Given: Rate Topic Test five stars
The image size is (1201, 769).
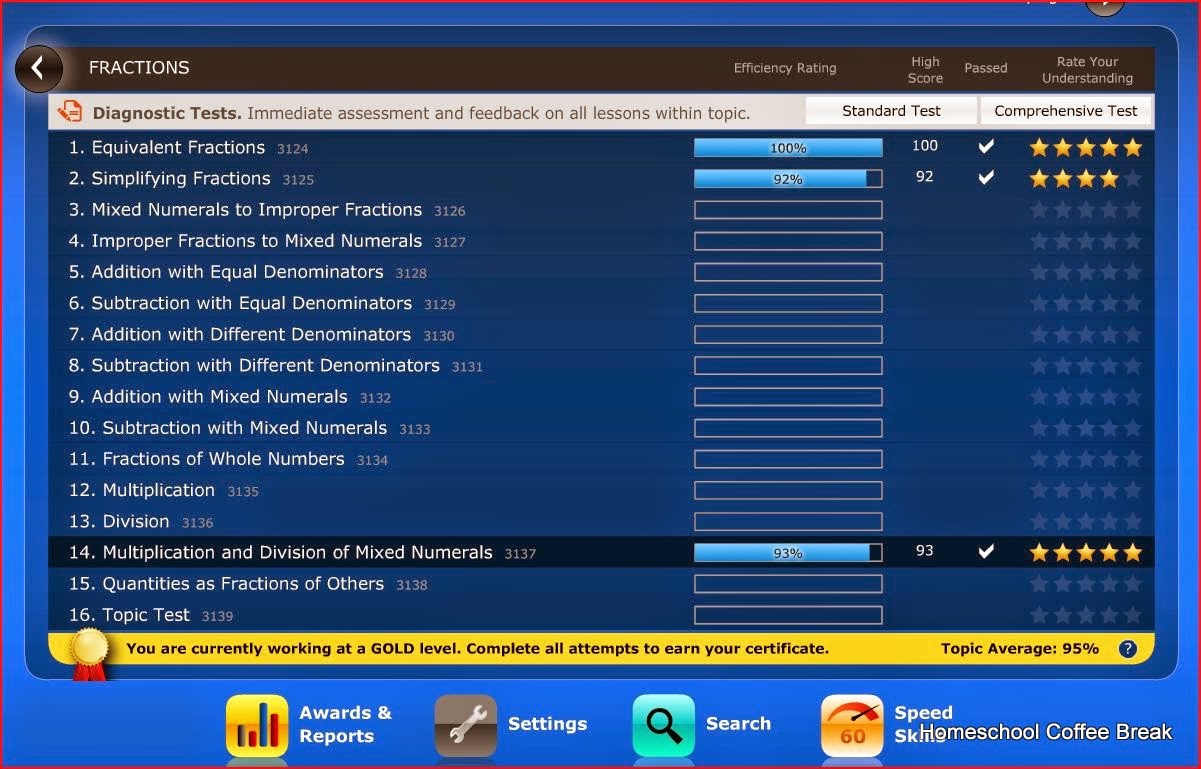Looking at the screenshot, I should click(1132, 614).
